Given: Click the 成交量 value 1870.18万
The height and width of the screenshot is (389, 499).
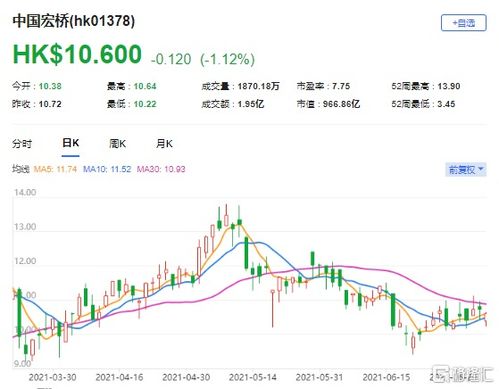Looking at the screenshot, I should click(x=258, y=86).
